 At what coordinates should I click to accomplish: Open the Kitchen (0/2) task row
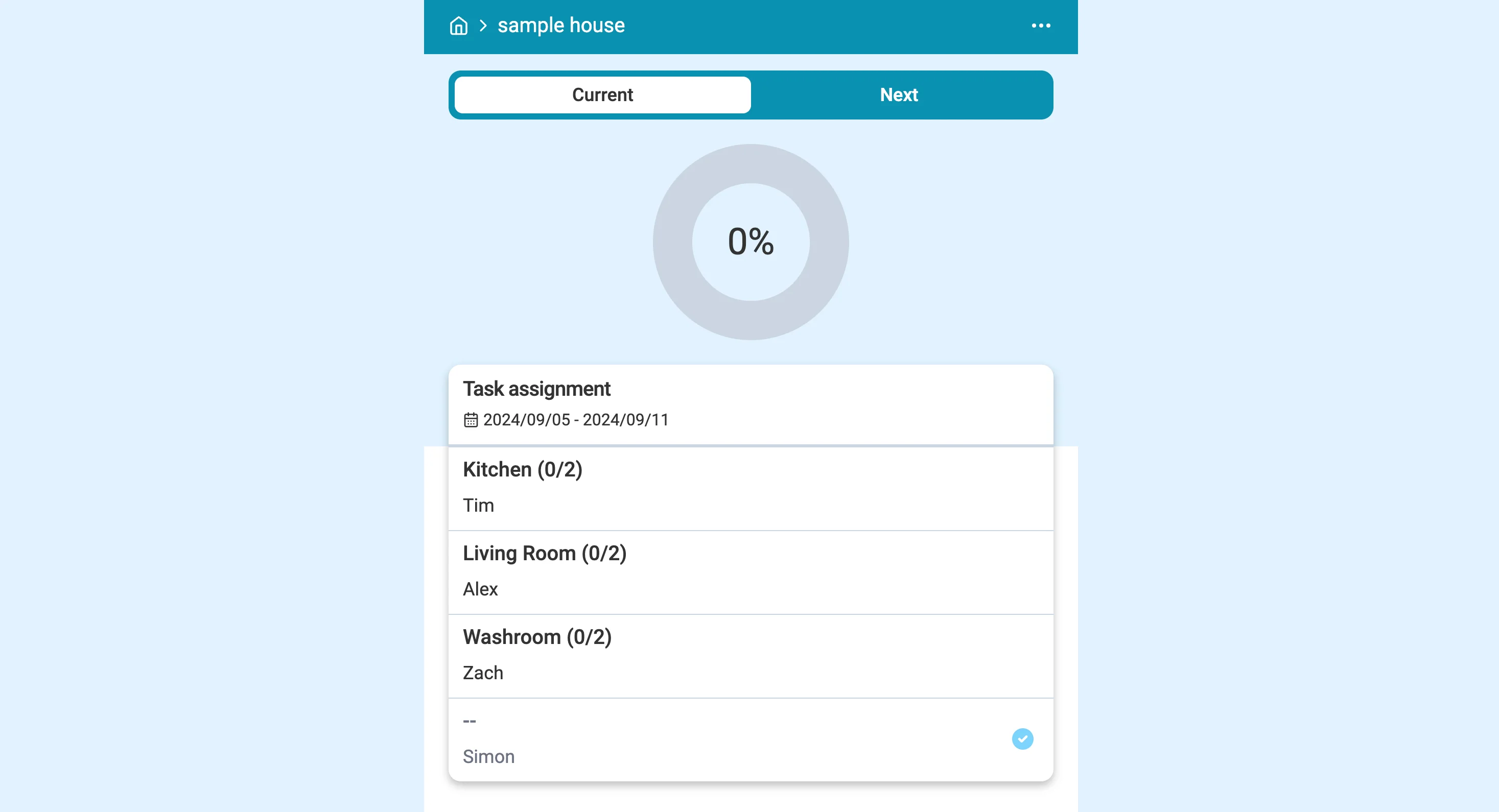point(751,489)
